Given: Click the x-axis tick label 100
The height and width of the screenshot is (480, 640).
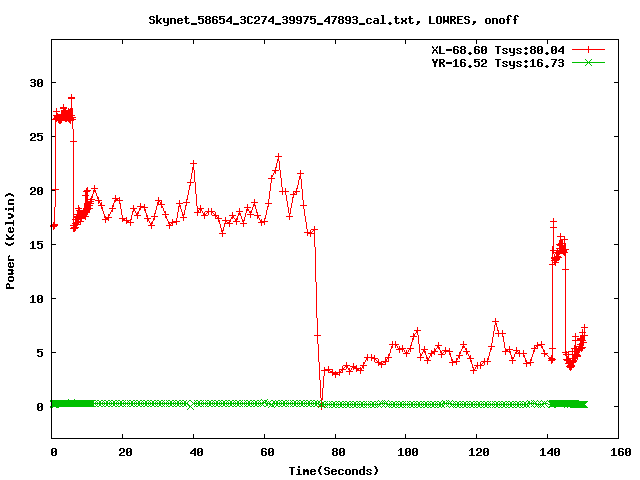Looking at the screenshot, I should click(x=408, y=452).
